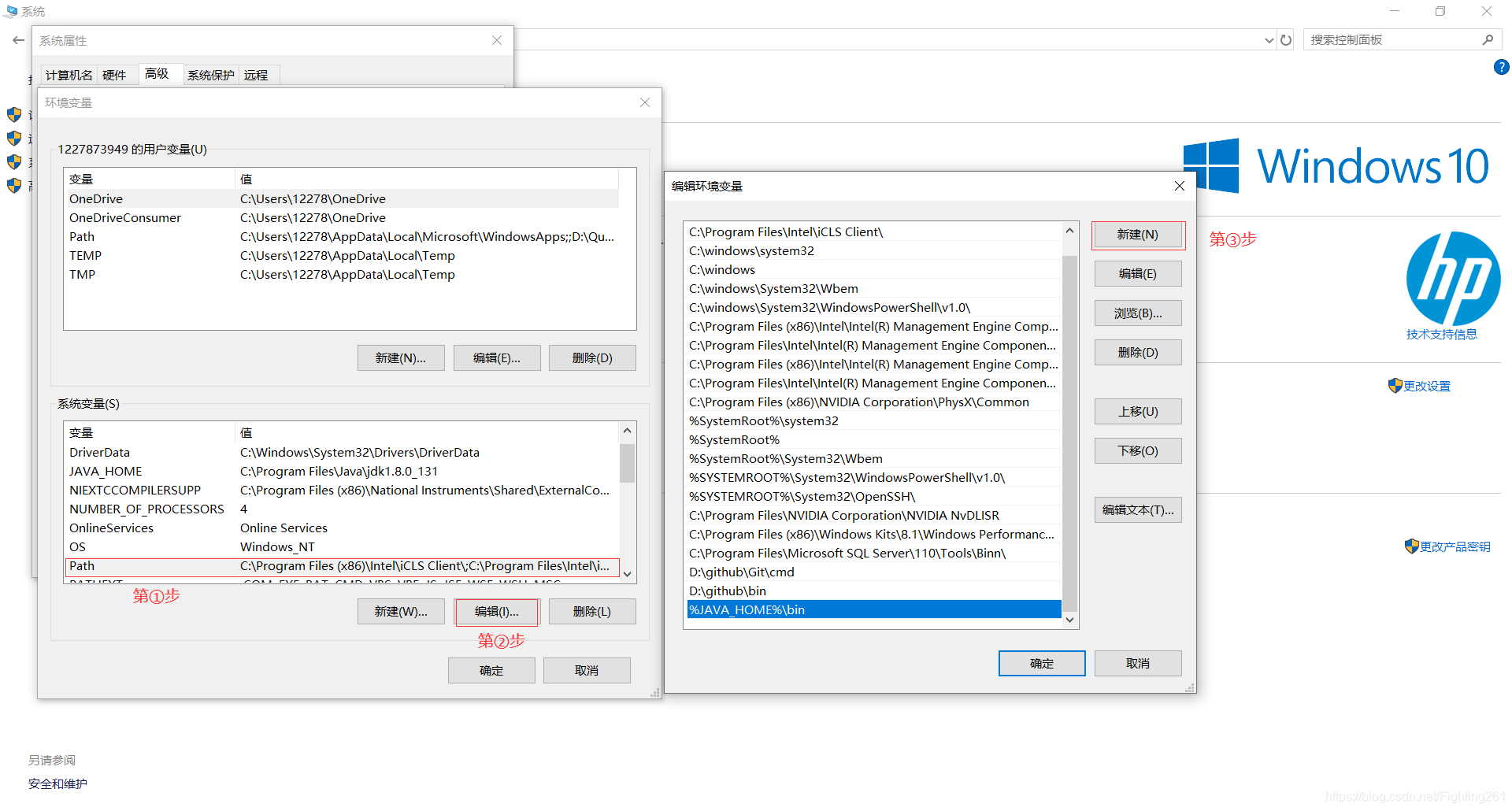Select the TMP user variable row
Image resolution: width=1512 pixels, height=811 pixels.
(x=342, y=275)
